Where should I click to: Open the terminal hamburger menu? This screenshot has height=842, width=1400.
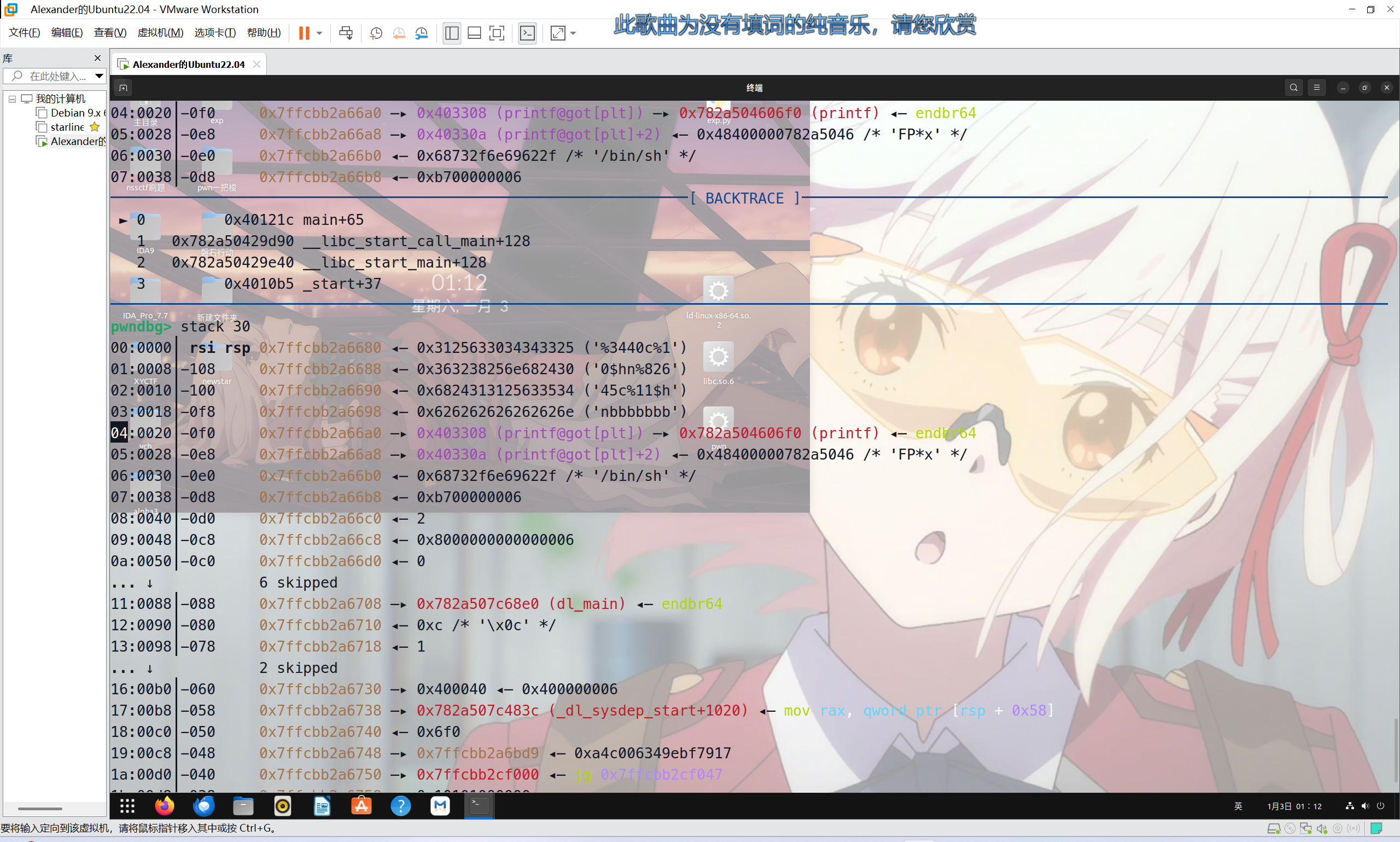[x=1317, y=88]
